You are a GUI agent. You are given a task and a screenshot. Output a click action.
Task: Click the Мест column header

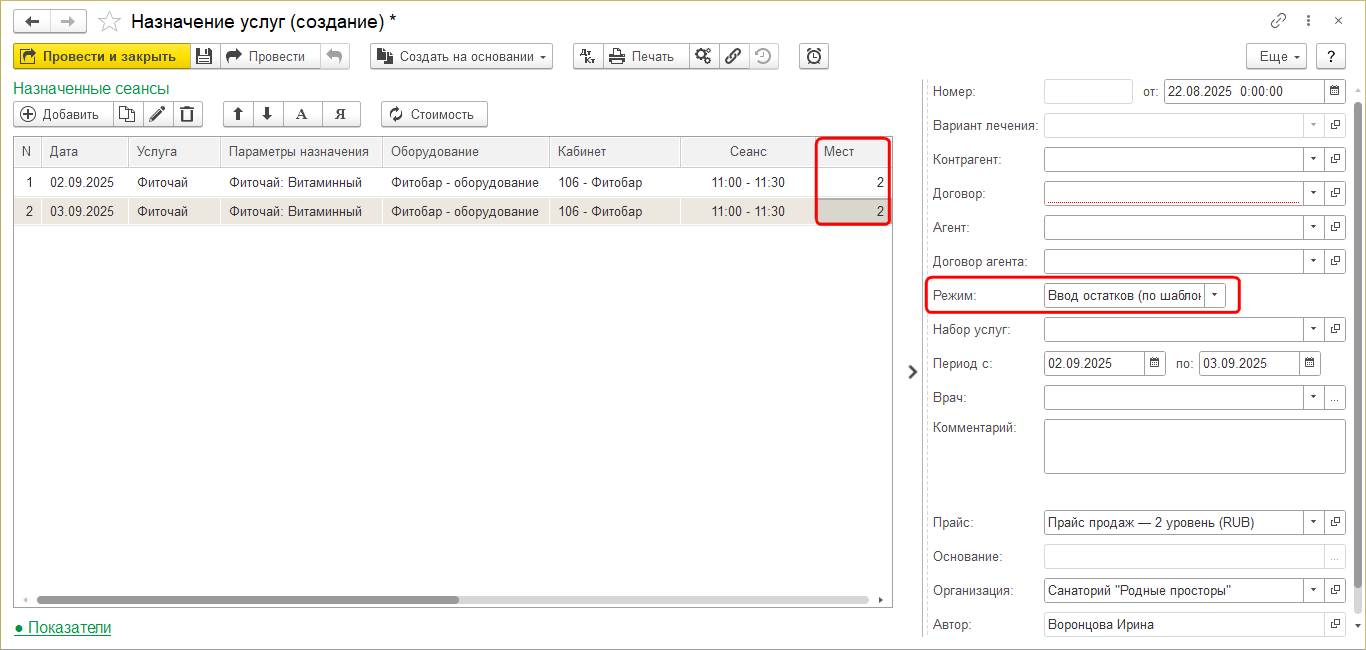click(853, 152)
